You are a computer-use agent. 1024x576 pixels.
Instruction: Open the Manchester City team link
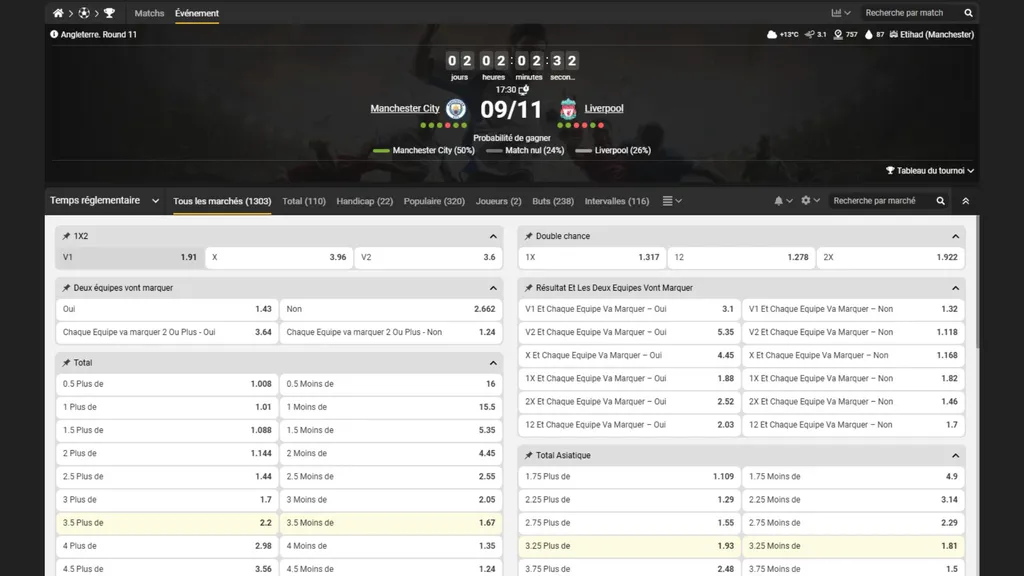[x=404, y=108]
